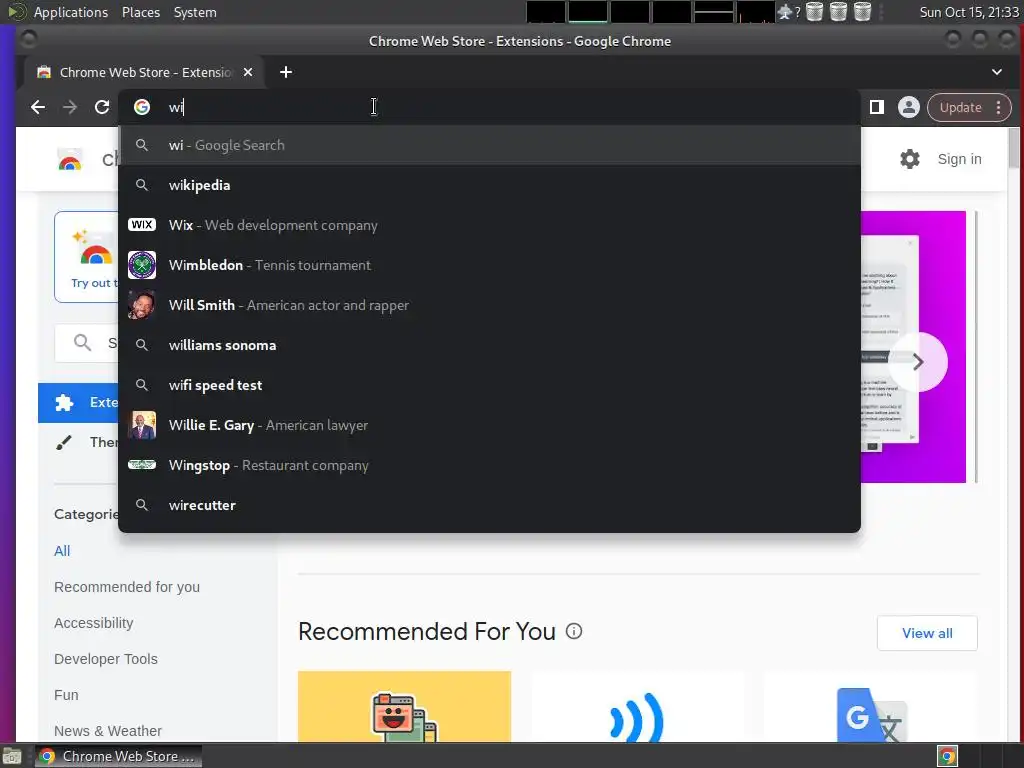Open a new tab with plus icon
Screen dimensions: 1024x768
286,72
